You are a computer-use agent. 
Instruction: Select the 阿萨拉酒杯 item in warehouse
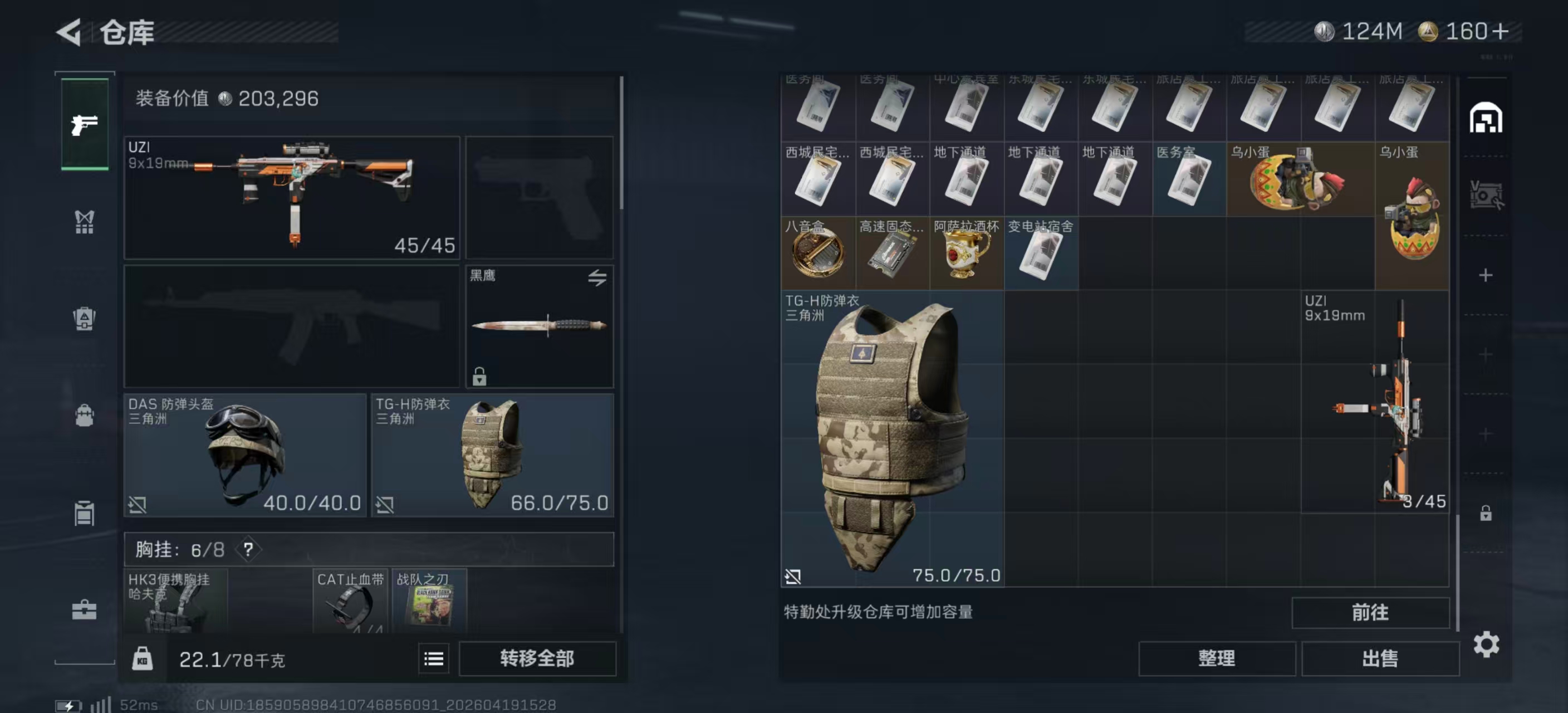[x=967, y=253]
